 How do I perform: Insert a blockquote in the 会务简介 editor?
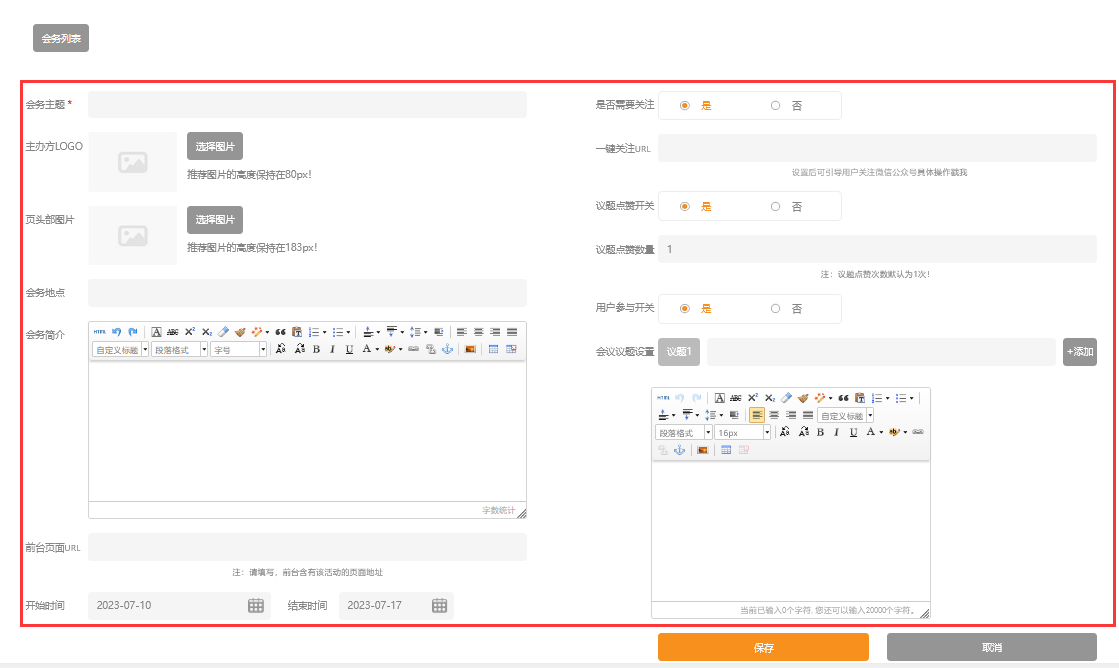pos(280,332)
